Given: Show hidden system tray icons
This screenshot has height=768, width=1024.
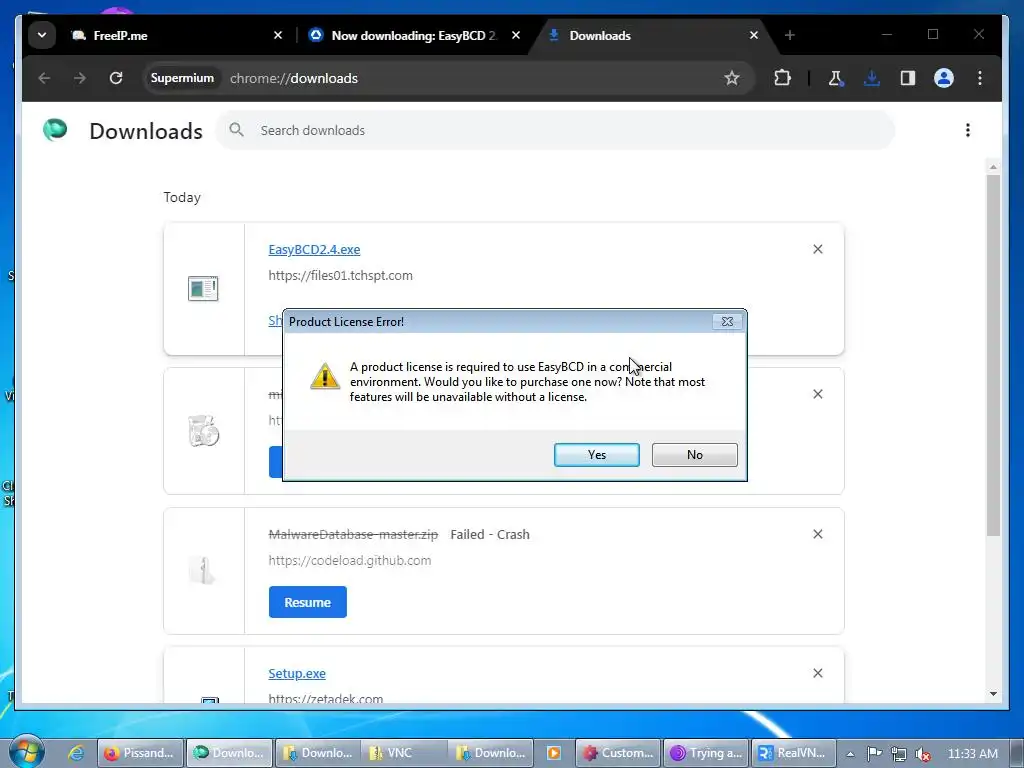Looking at the screenshot, I should point(850,754).
